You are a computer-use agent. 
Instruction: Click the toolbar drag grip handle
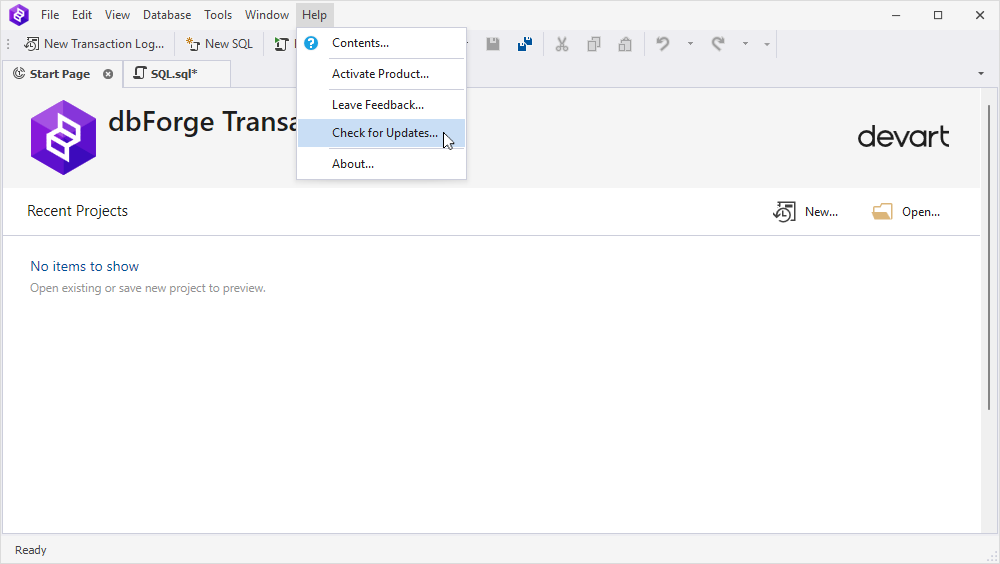coord(8,44)
